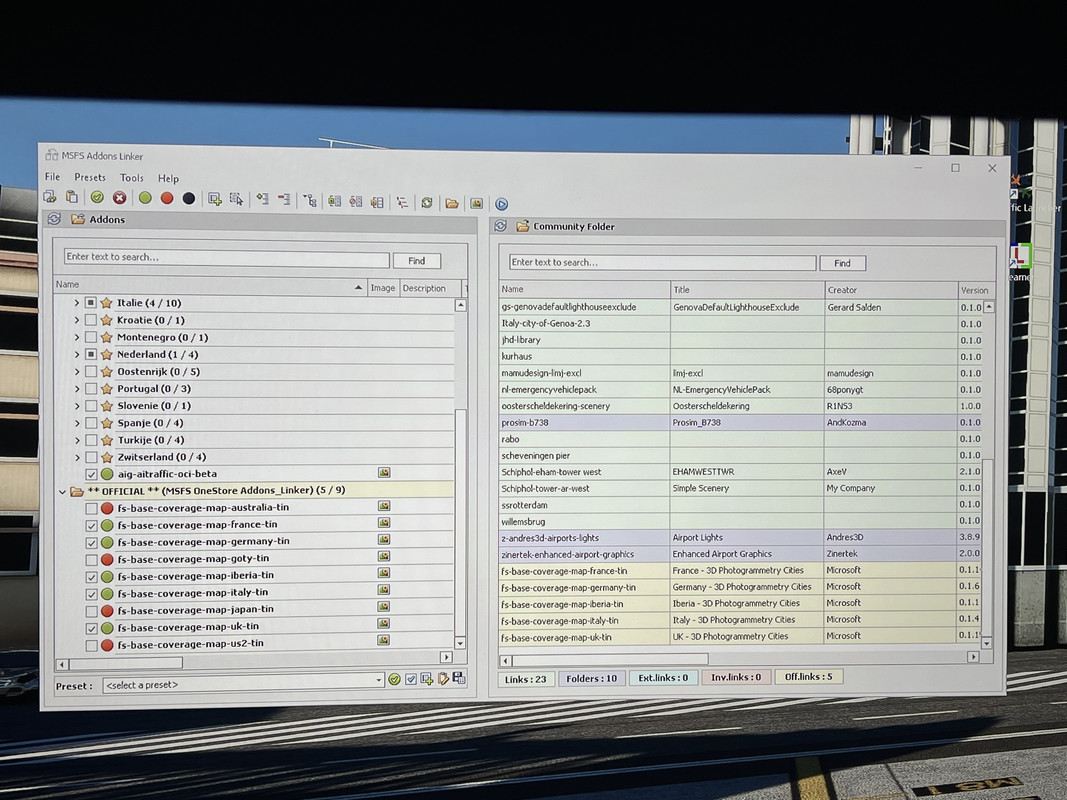Viewport: 1067px width, 800px height.
Task: Click the clipboard paste icon in toolbar
Action: tap(71, 197)
